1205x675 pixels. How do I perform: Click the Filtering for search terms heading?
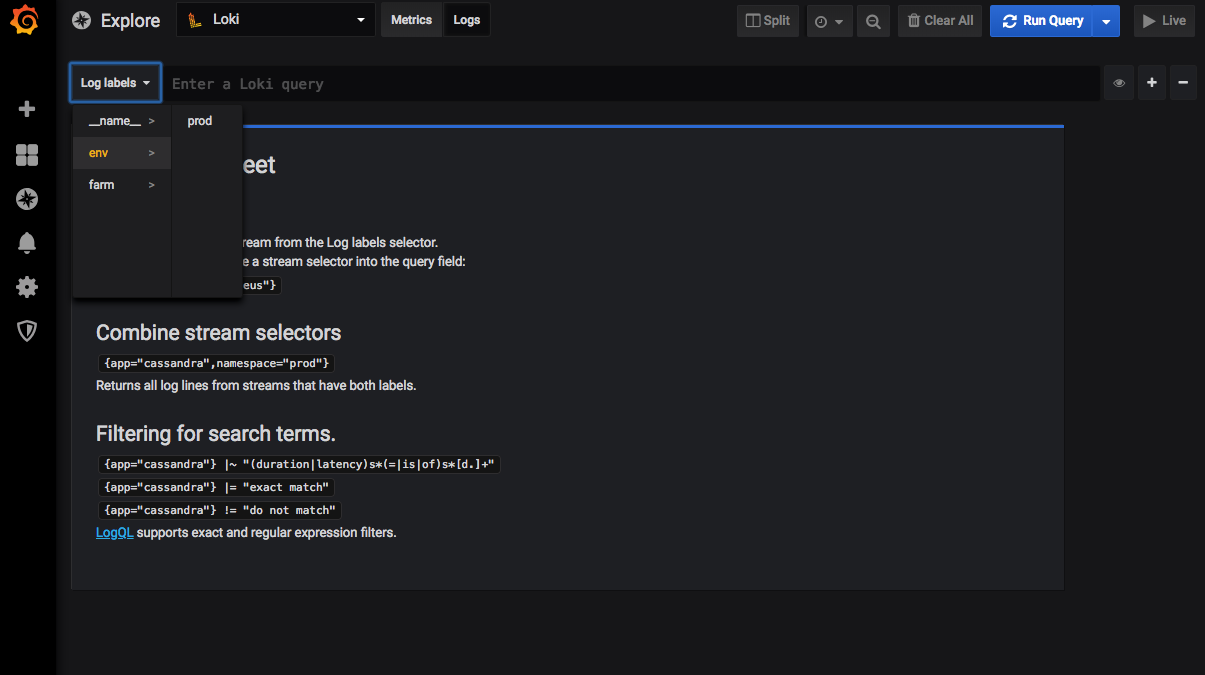click(215, 434)
